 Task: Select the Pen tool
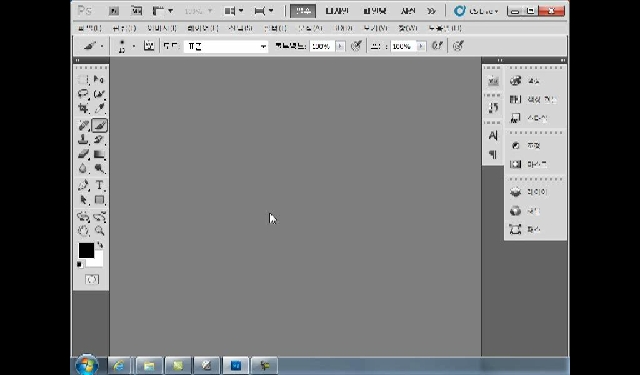[83, 185]
